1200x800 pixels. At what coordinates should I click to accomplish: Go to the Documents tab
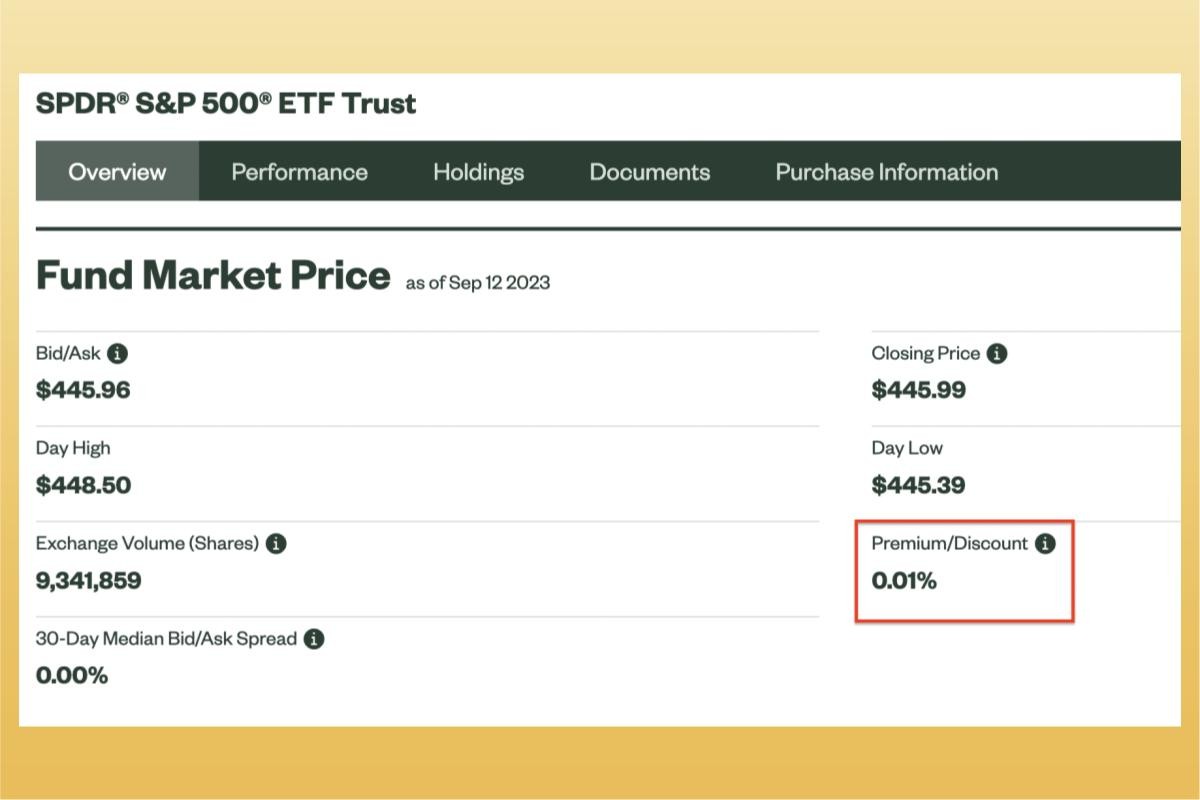point(650,171)
